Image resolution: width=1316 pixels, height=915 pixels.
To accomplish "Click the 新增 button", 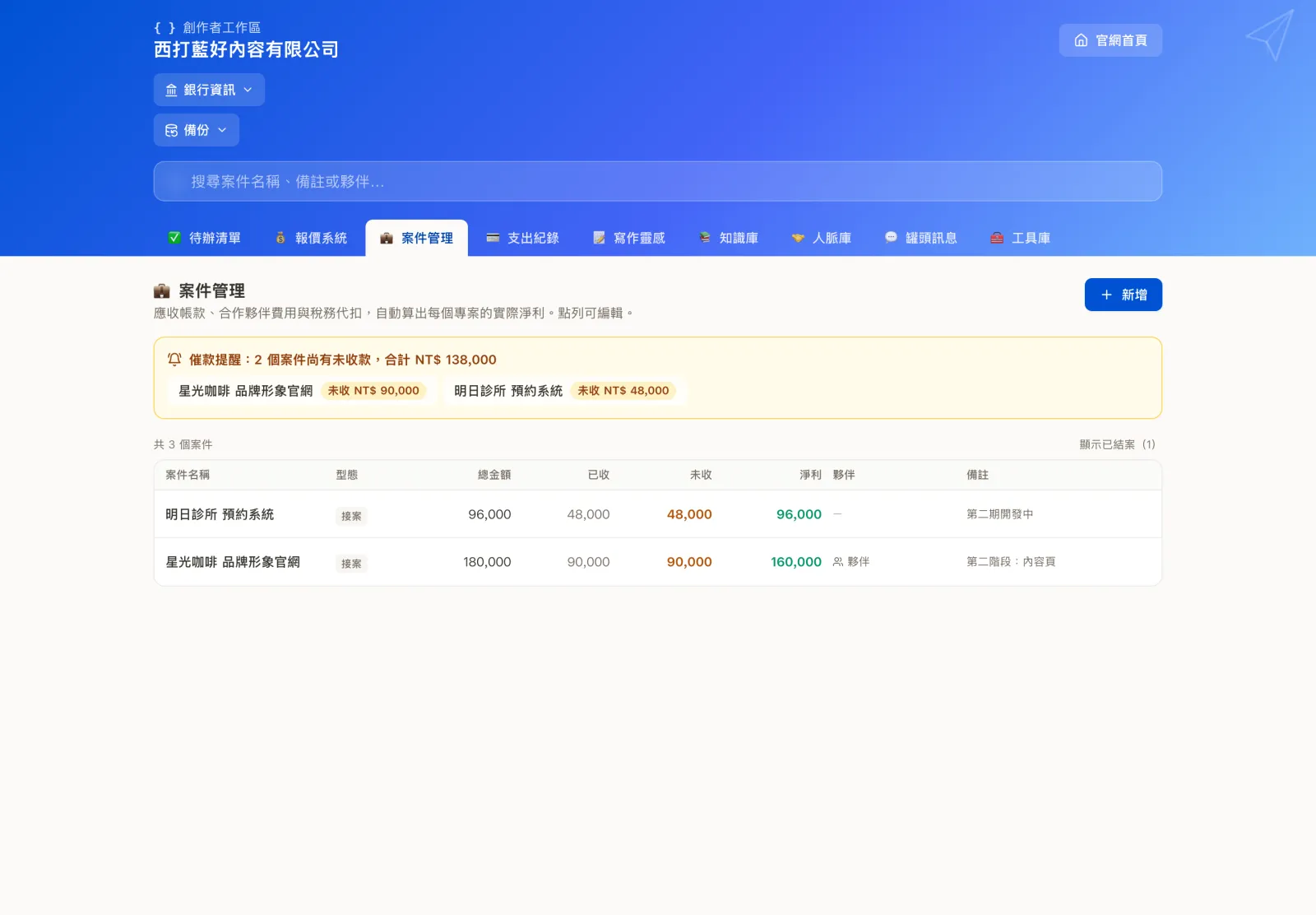I will (1123, 295).
